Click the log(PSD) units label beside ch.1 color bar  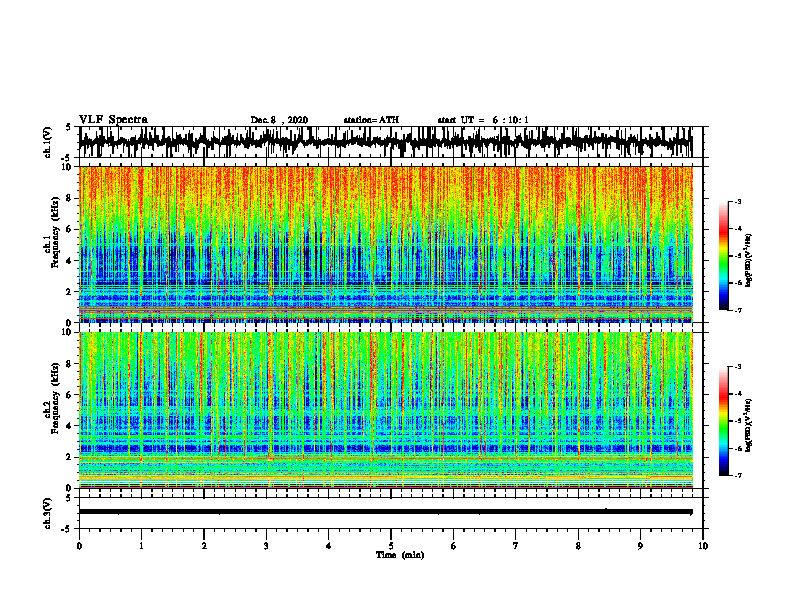tap(750, 261)
